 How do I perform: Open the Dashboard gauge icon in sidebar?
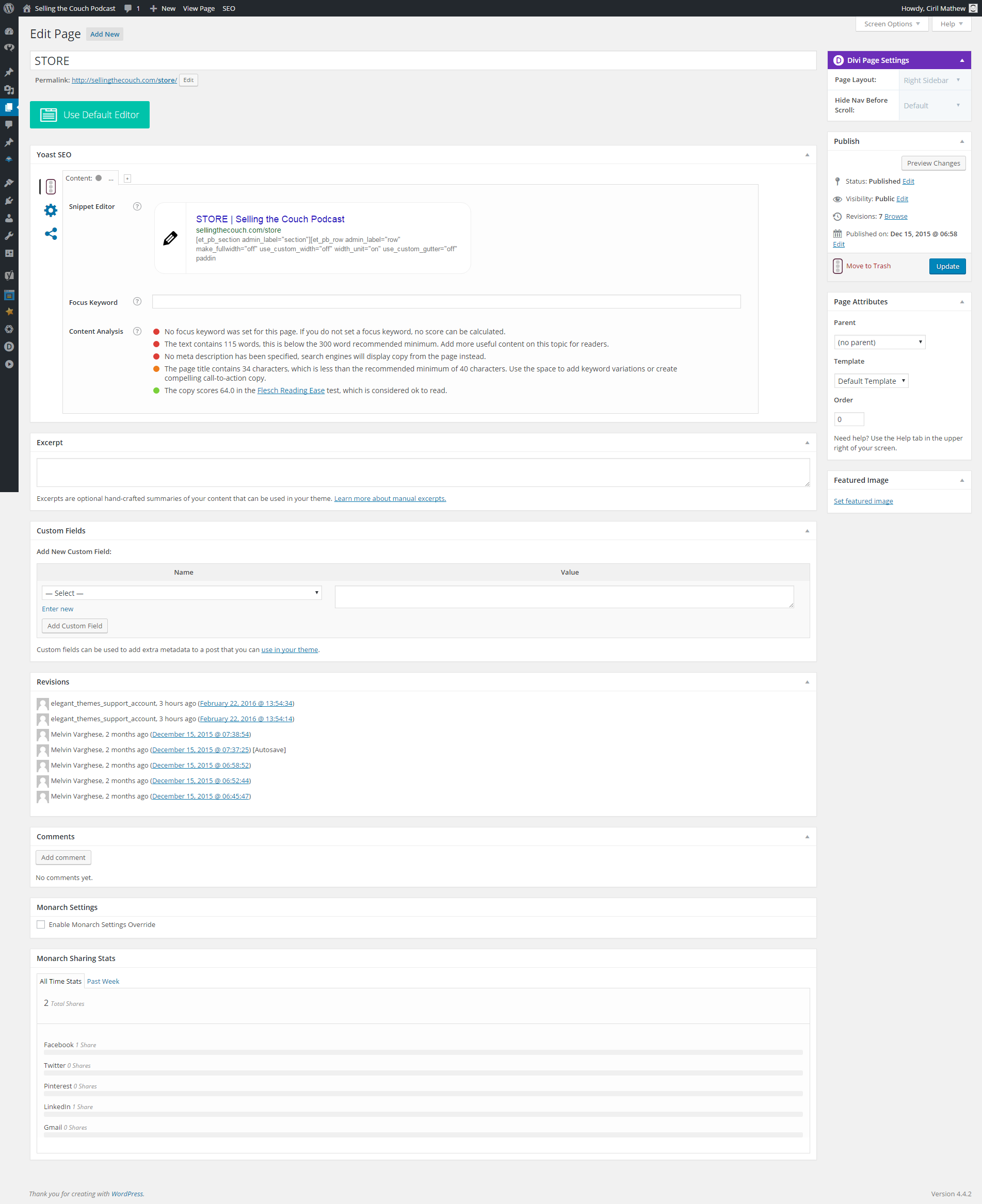click(9, 31)
